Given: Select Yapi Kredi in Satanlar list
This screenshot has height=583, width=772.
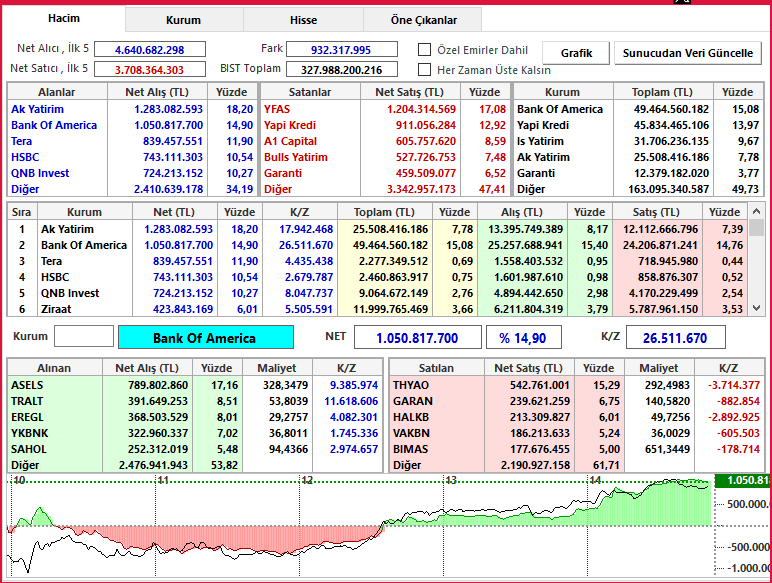Looking at the screenshot, I should [x=290, y=125].
